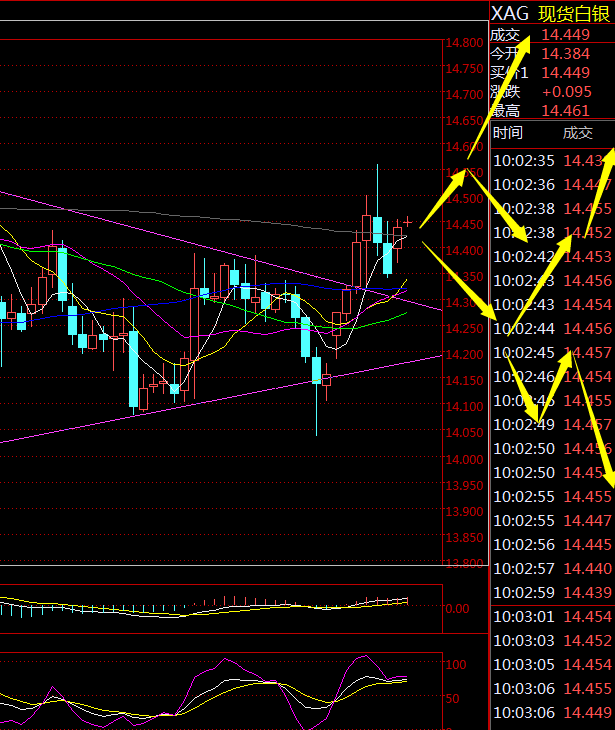
Task: Click the 14.450 label on the price axis
Action: (464, 225)
